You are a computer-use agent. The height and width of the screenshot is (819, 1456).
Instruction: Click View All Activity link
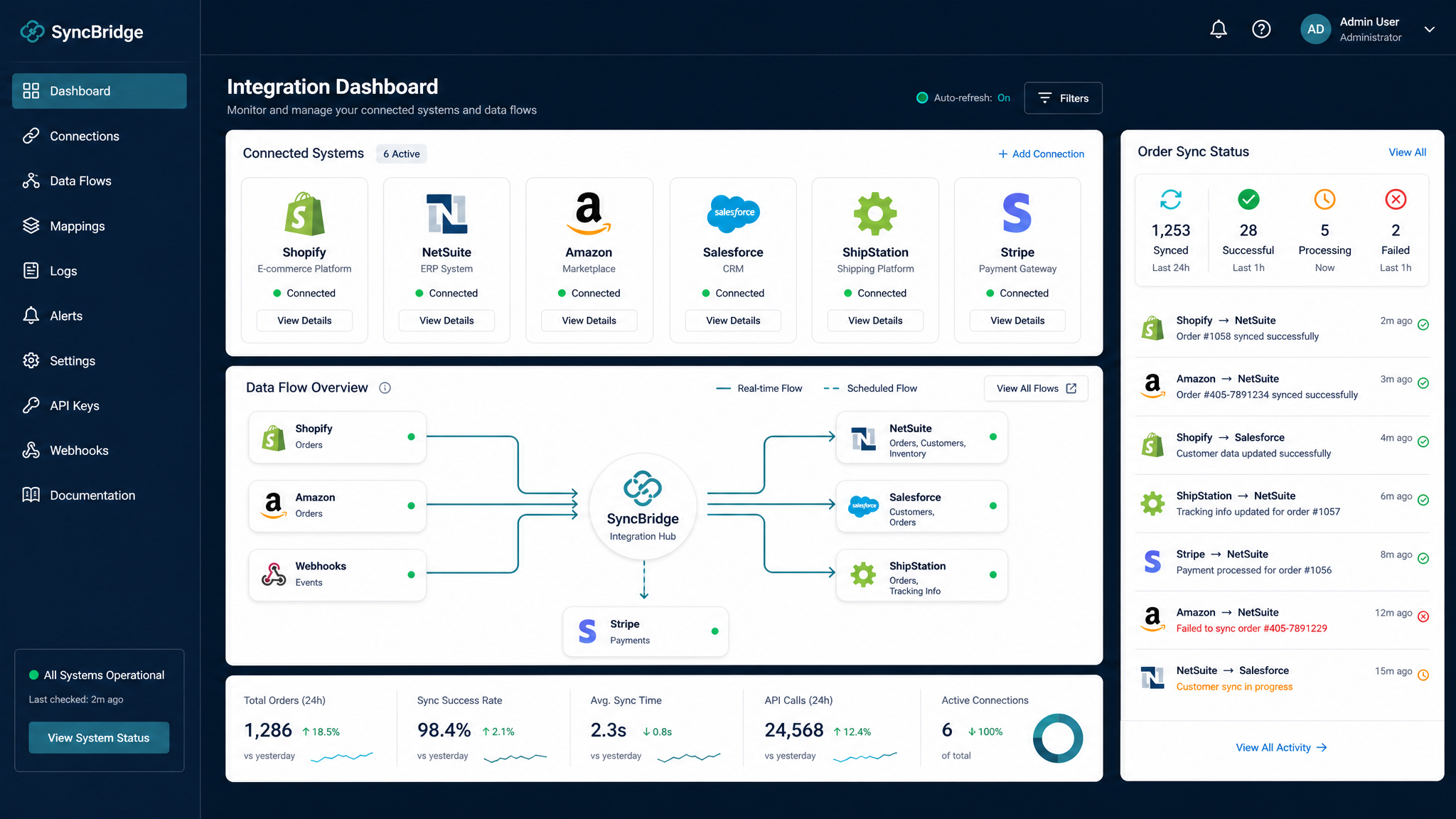pos(1281,747)
